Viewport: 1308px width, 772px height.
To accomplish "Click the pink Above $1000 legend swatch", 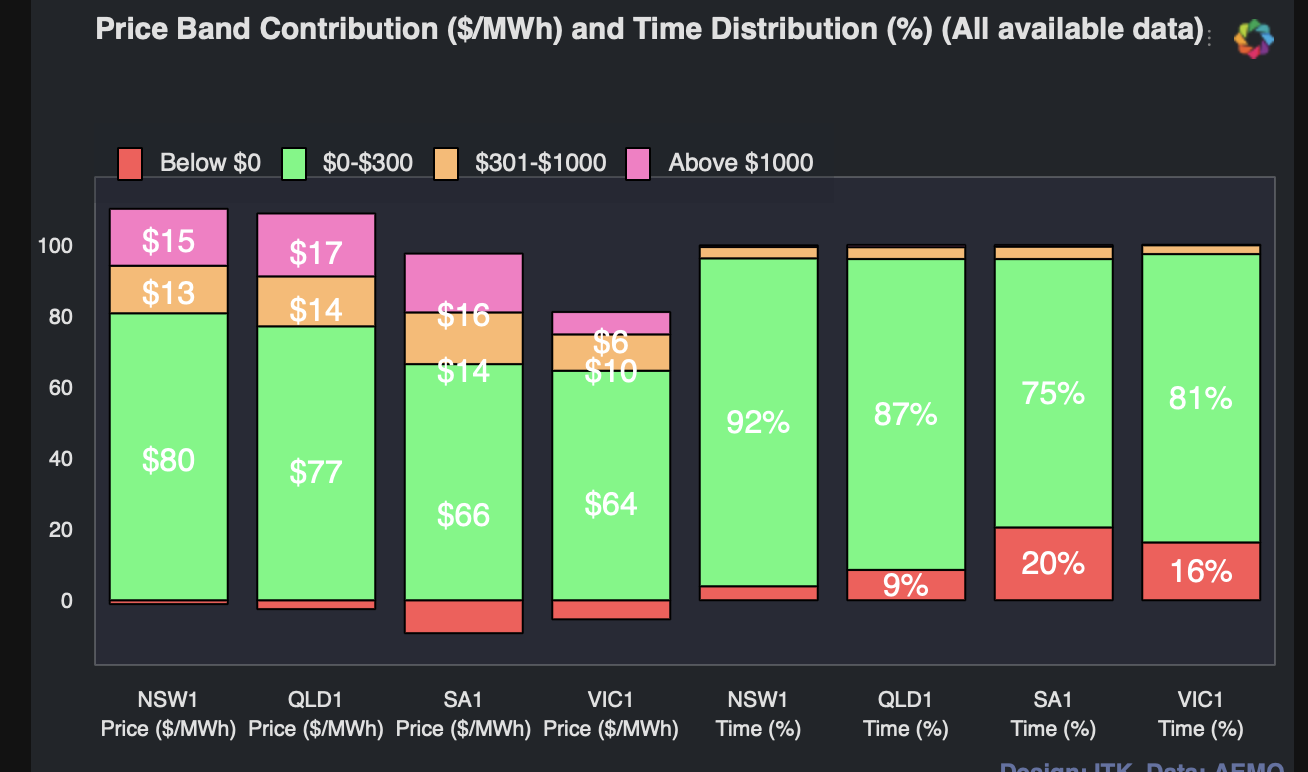I will click(638, 163).
